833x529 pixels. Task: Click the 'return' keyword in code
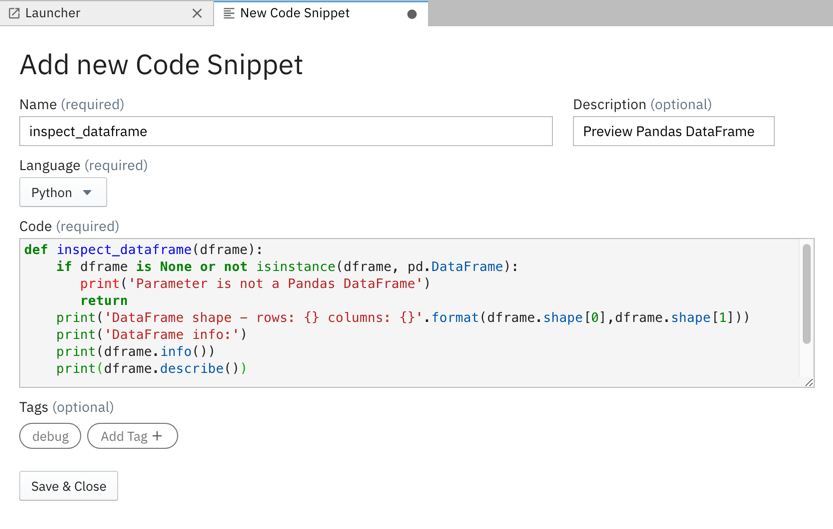pyautogui.click(x=104, y=300)
